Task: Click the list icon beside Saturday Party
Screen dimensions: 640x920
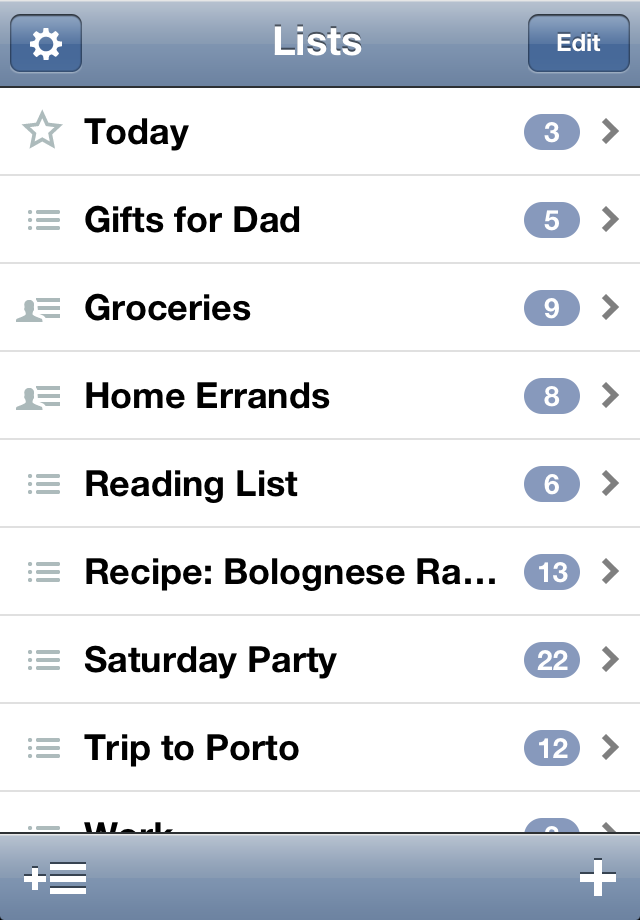Action: tap(44, 660)
